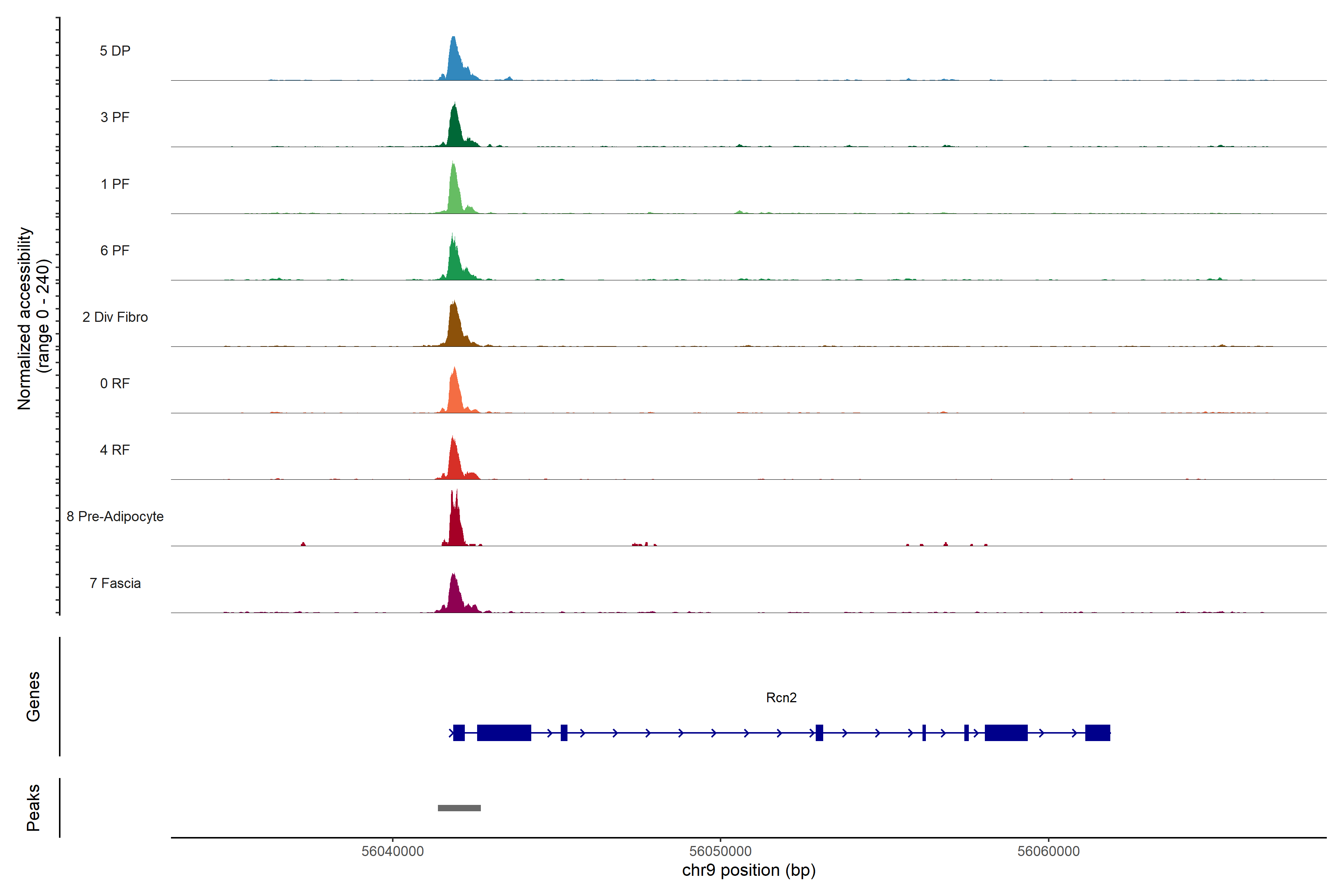Click the 4 RF track label
Screen dimensions: 1344x896
[x=115, y=450]
